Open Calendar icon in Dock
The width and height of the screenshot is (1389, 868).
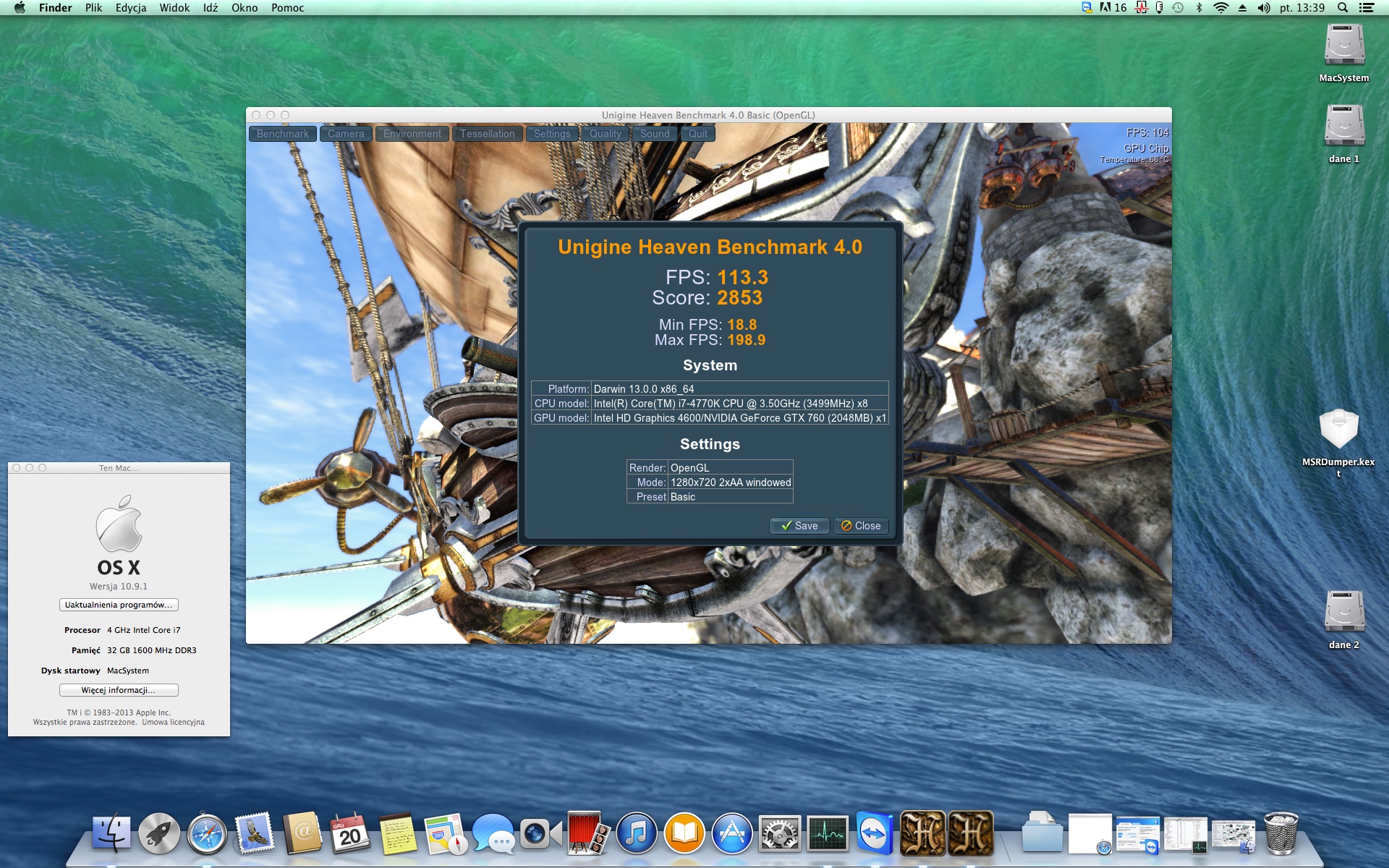pos(350,833)
